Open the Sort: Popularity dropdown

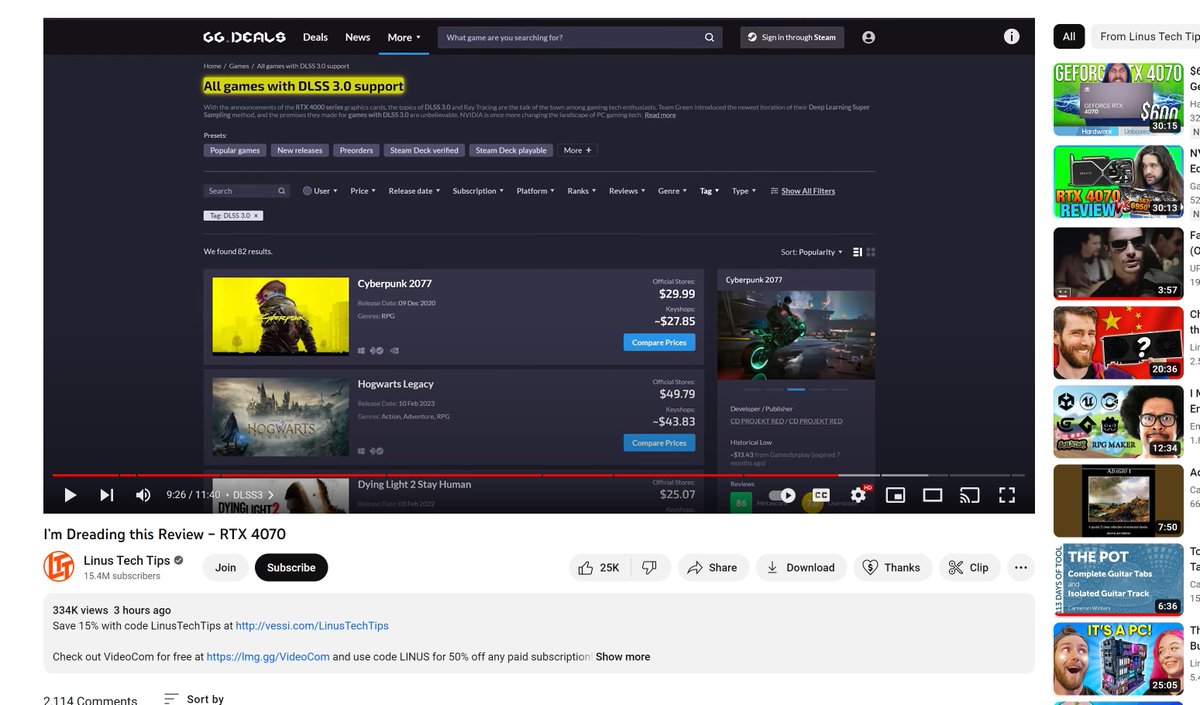(x=812, y=252)
